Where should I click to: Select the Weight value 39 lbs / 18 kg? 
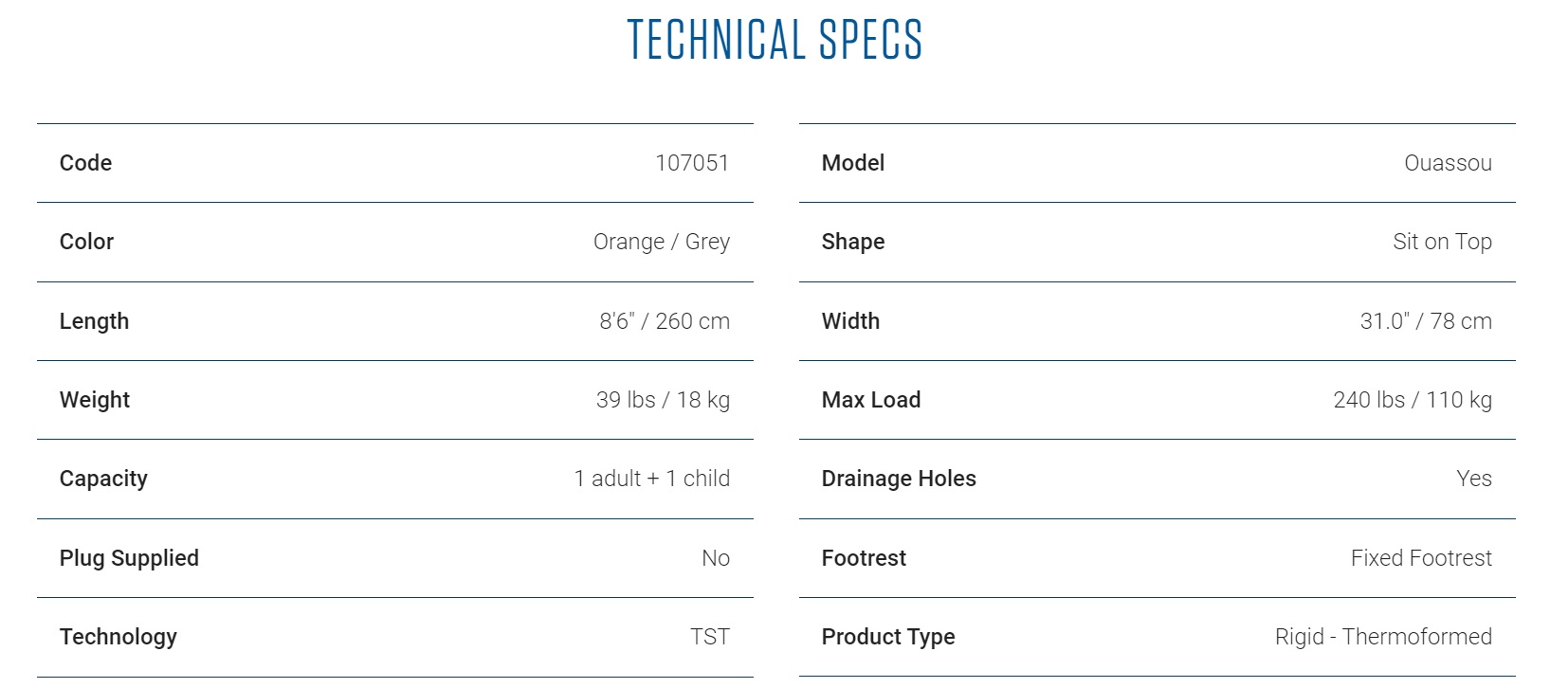tap(663, 400)
